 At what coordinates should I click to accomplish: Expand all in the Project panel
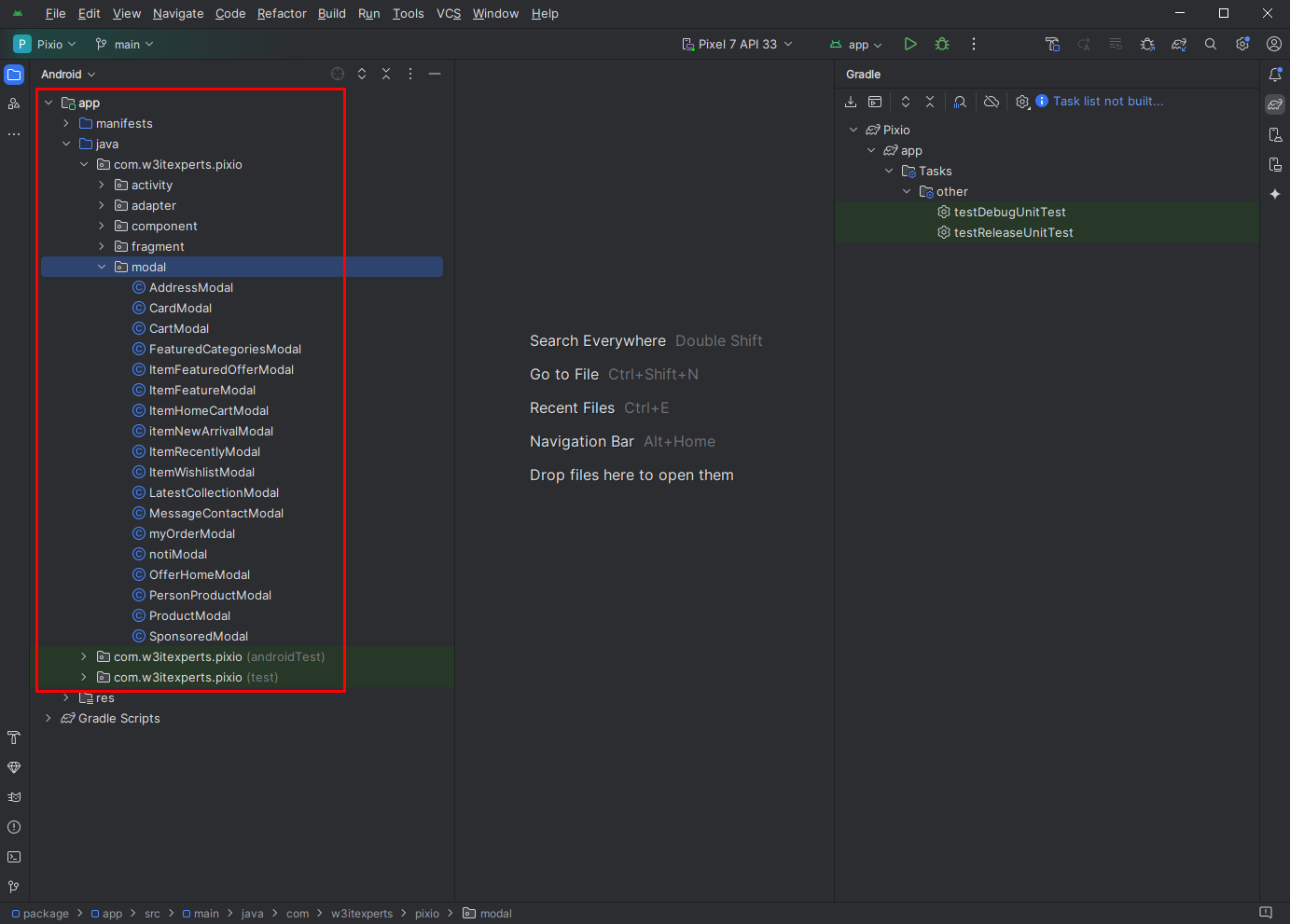point(362,74)
